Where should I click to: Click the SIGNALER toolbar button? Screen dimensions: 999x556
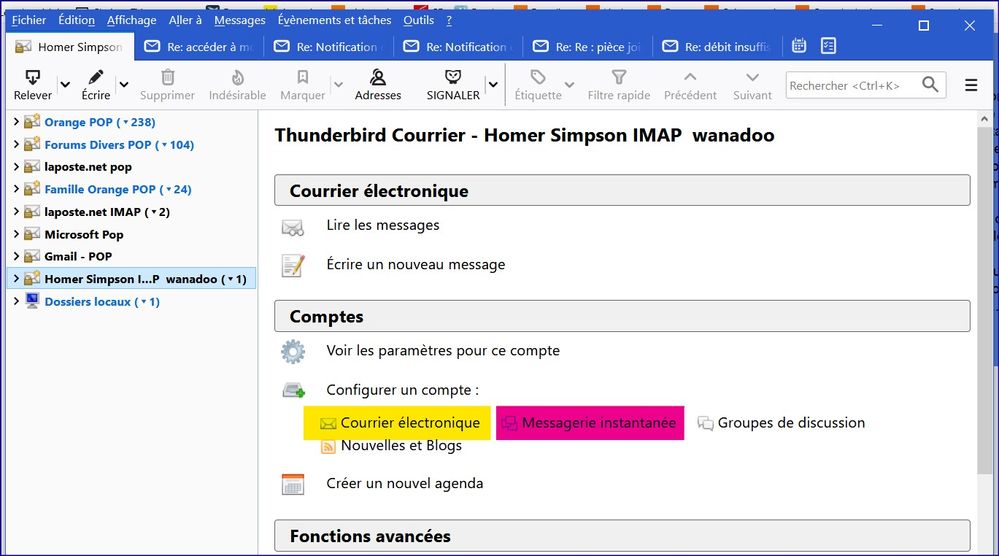click(x=453, y=85)
